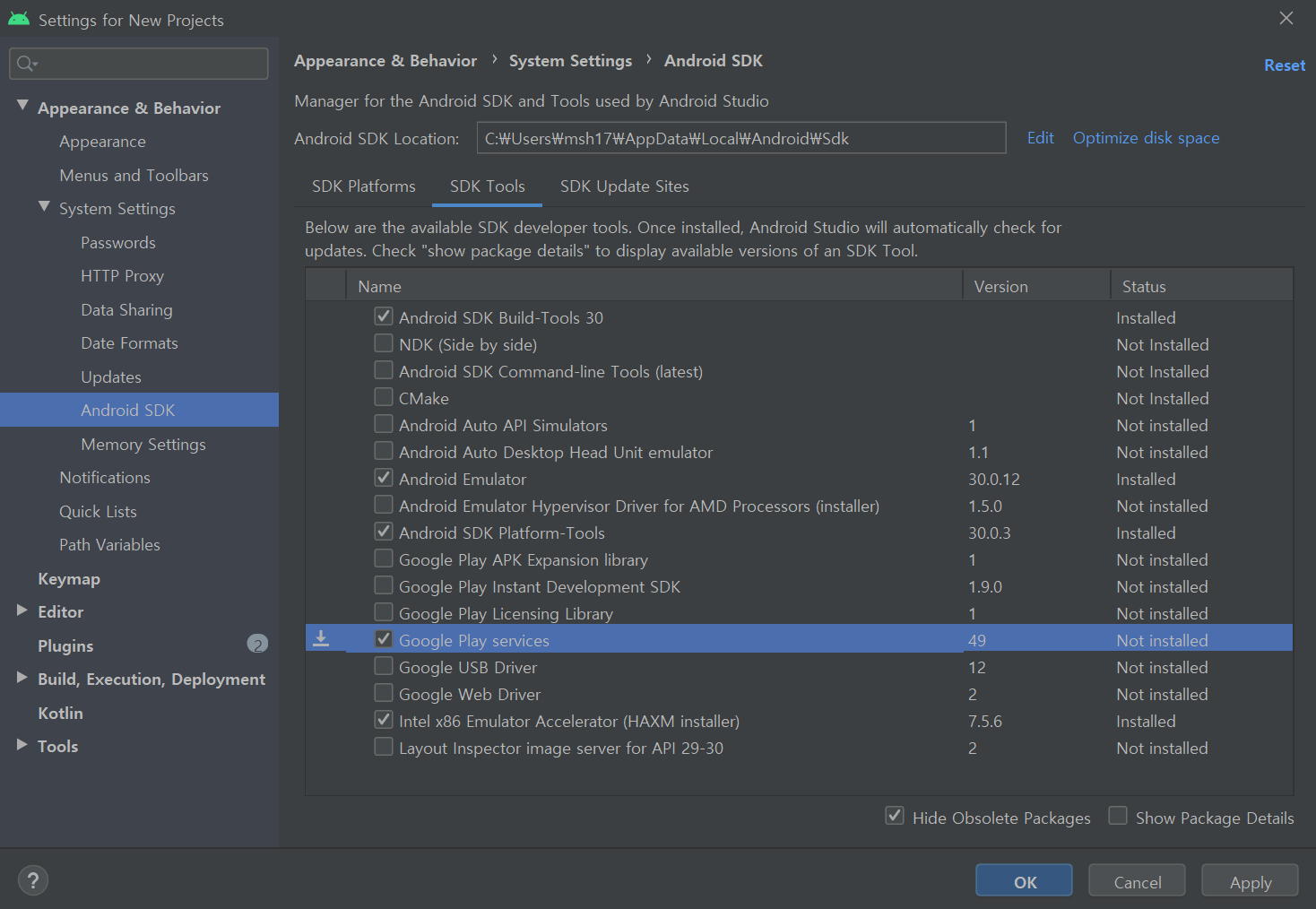Click the search magnifier icon

[26, 64]
